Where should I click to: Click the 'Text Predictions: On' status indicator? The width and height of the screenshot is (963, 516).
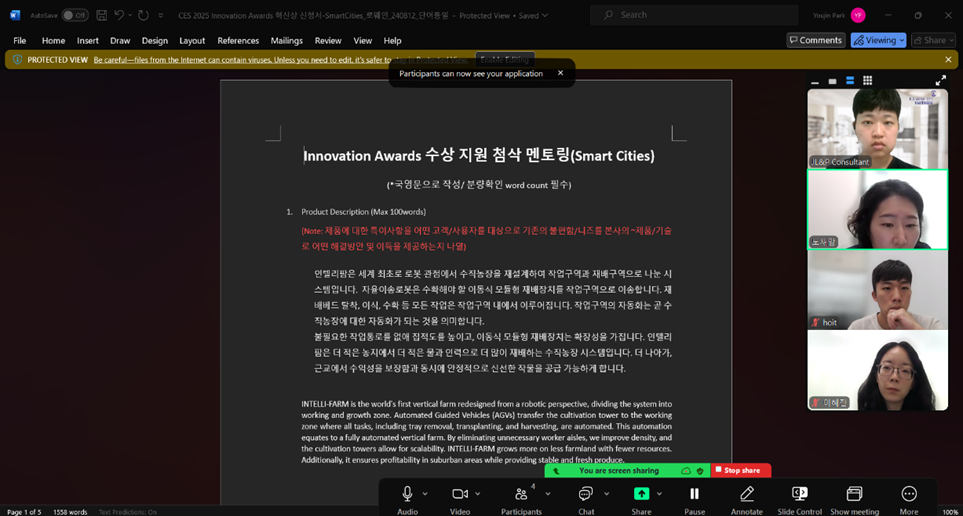pos(128,512)
